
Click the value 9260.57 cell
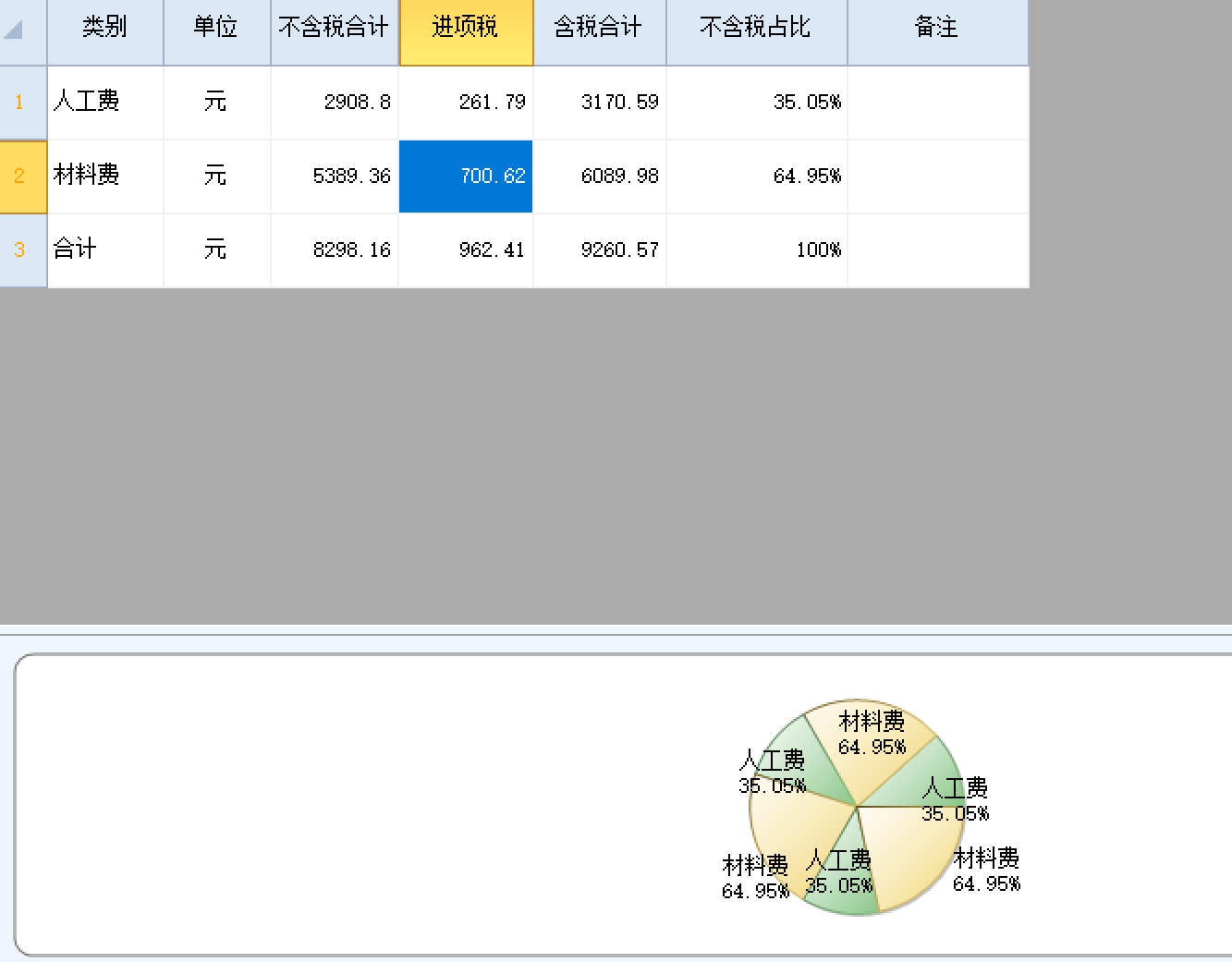click(600, 250)
